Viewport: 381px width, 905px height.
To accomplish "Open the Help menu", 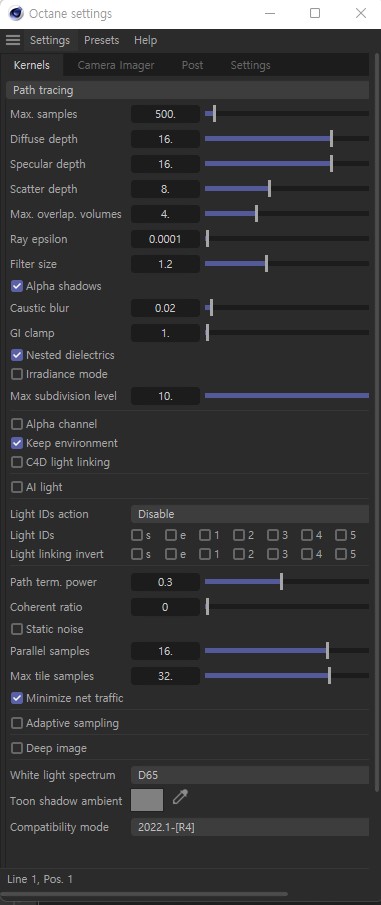I will 145,40.
